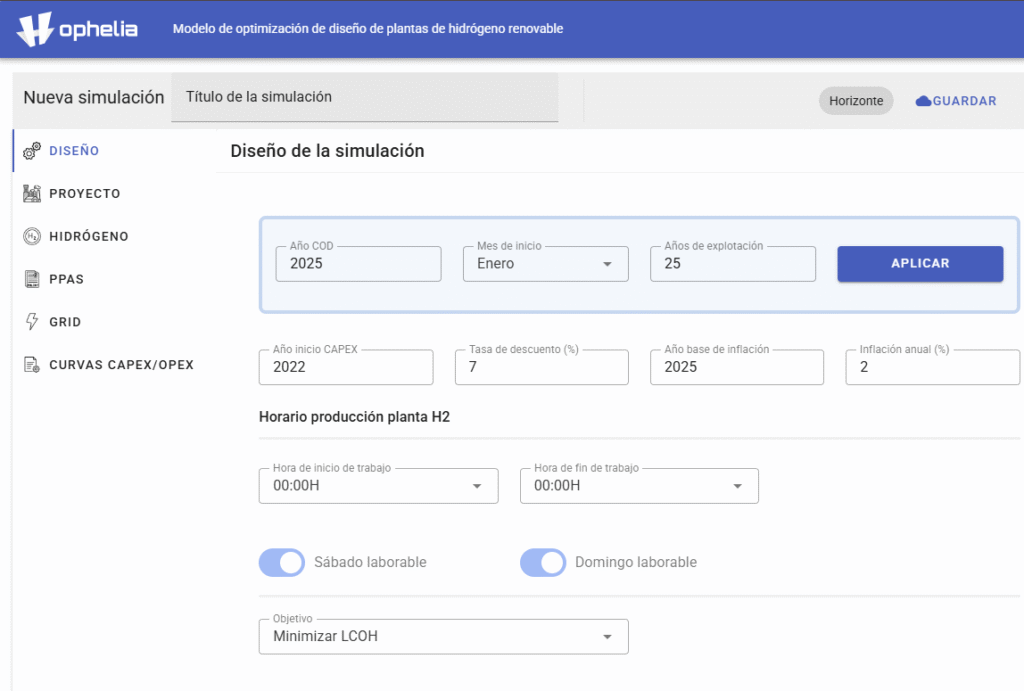Screen dimensions: 1024x691
Task: Click the Curvas CAPEX/OPEX sidebar icon
Action: [x=31, y=365]
